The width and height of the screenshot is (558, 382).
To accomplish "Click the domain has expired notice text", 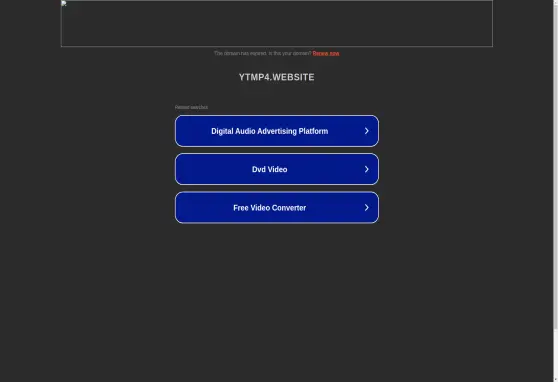I will tap(263, 53).
